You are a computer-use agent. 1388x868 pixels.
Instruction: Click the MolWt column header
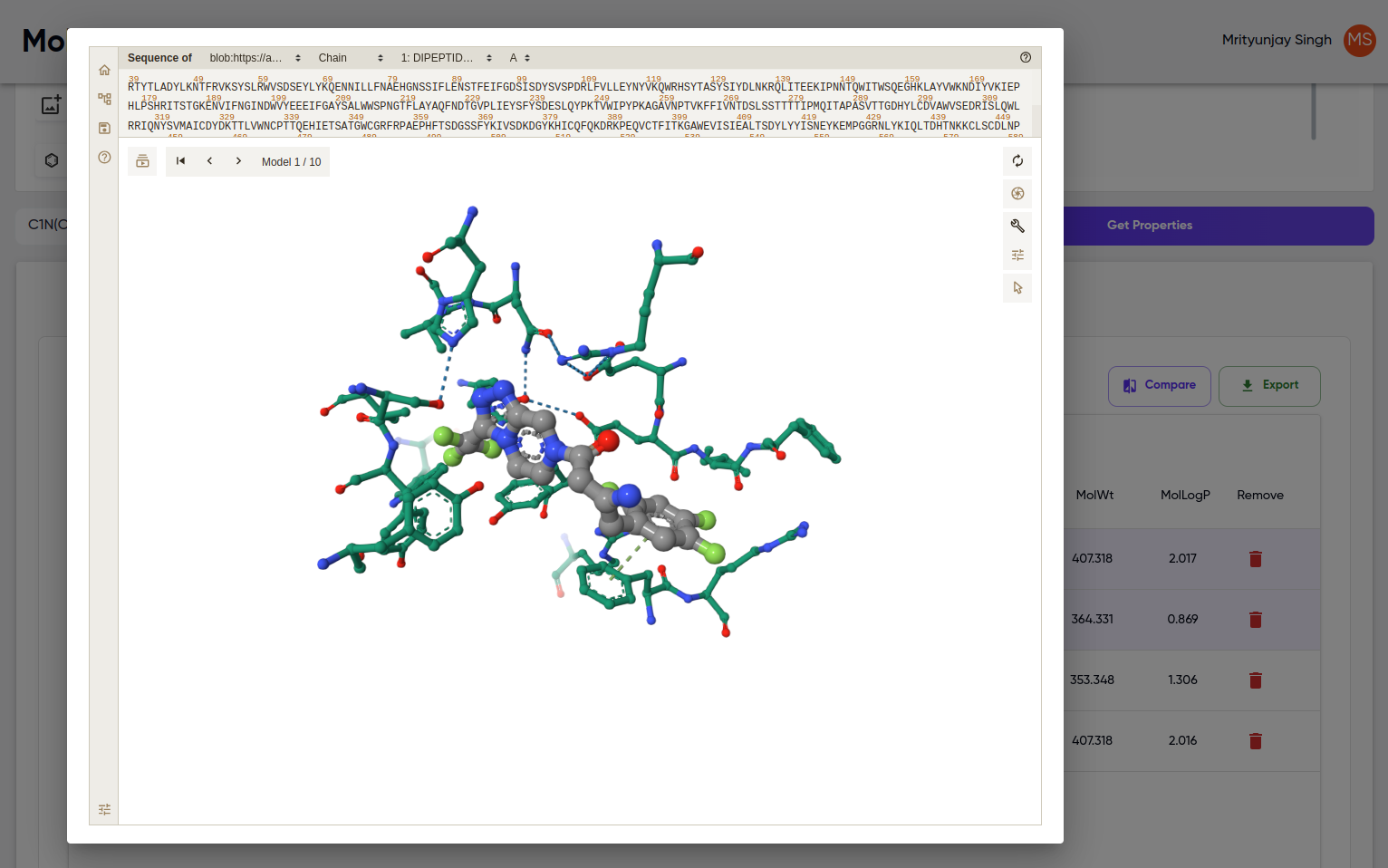click(x=1094, y=495)
